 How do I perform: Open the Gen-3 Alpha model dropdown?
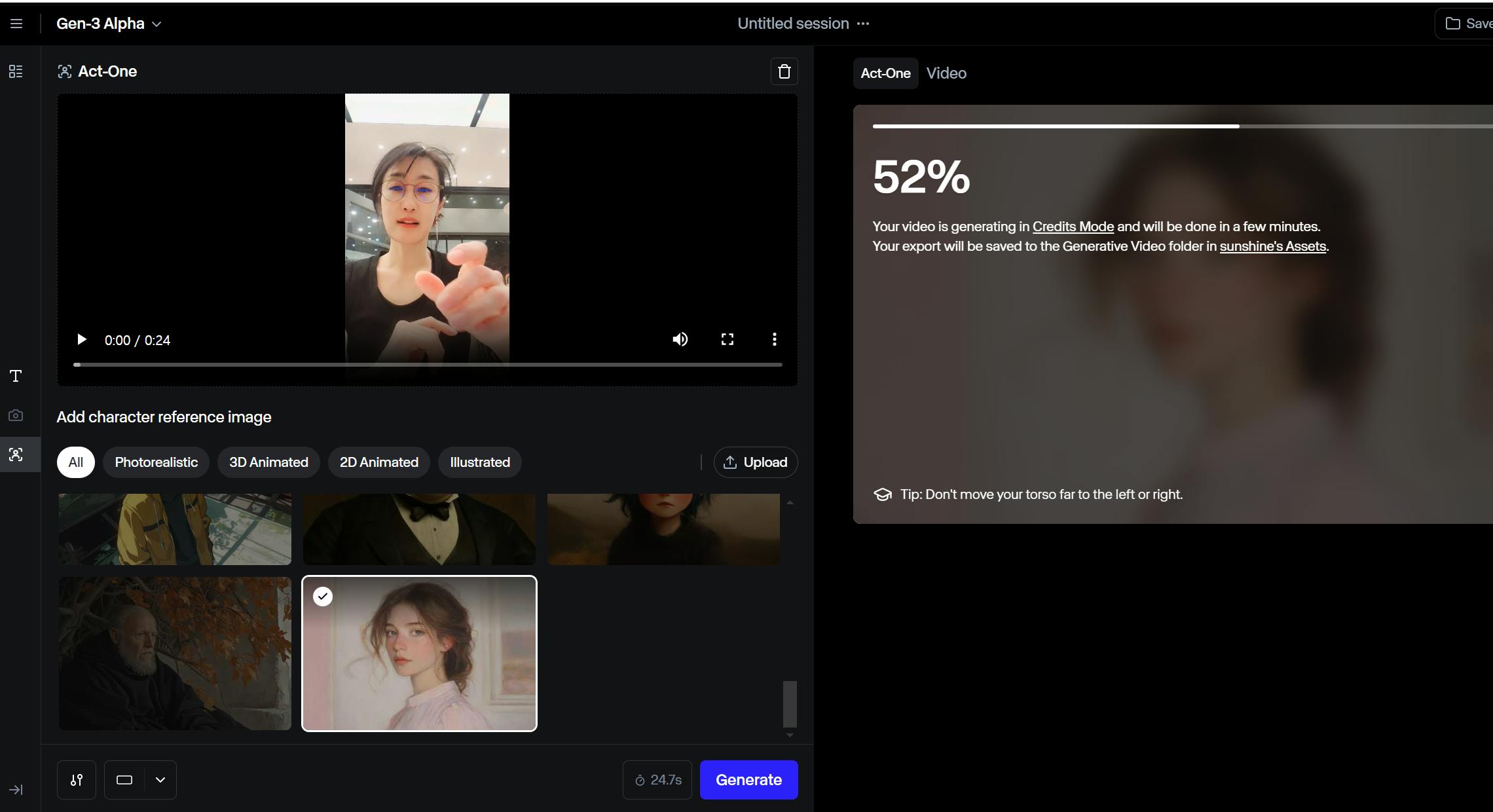[x=109, y=24]
